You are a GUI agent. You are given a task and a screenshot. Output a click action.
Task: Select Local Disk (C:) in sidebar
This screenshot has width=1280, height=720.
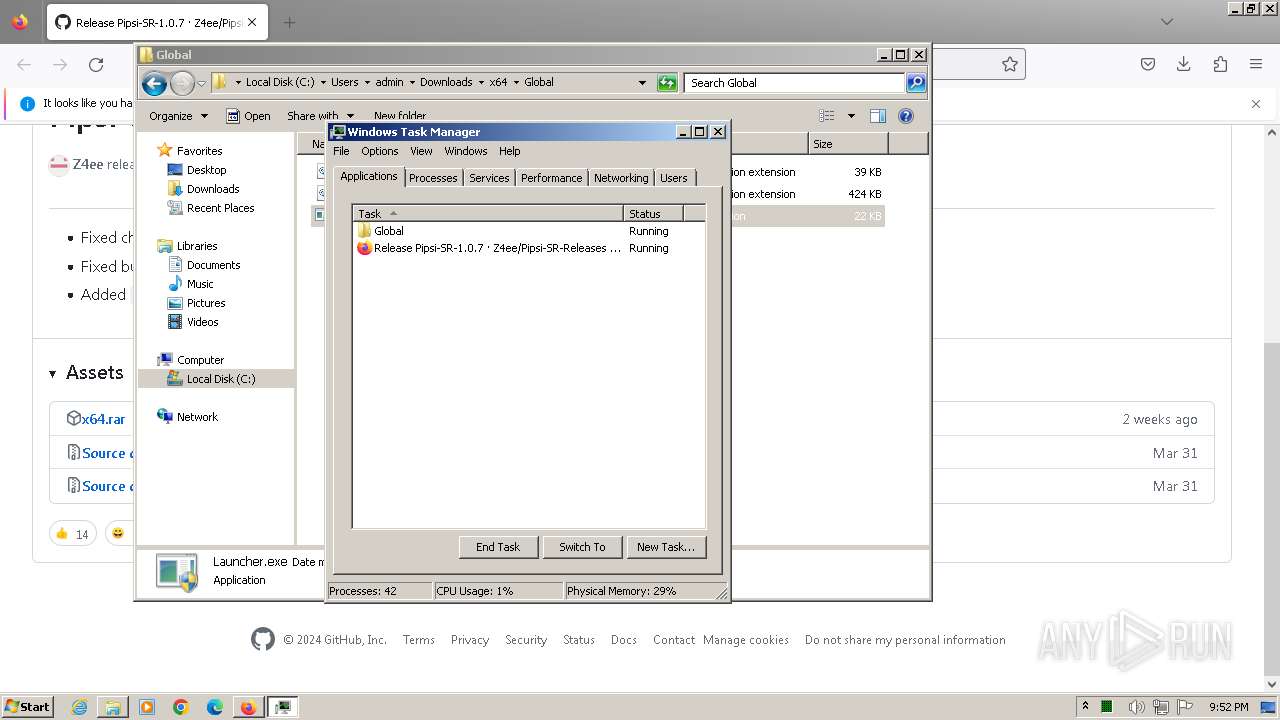[220, 379]
